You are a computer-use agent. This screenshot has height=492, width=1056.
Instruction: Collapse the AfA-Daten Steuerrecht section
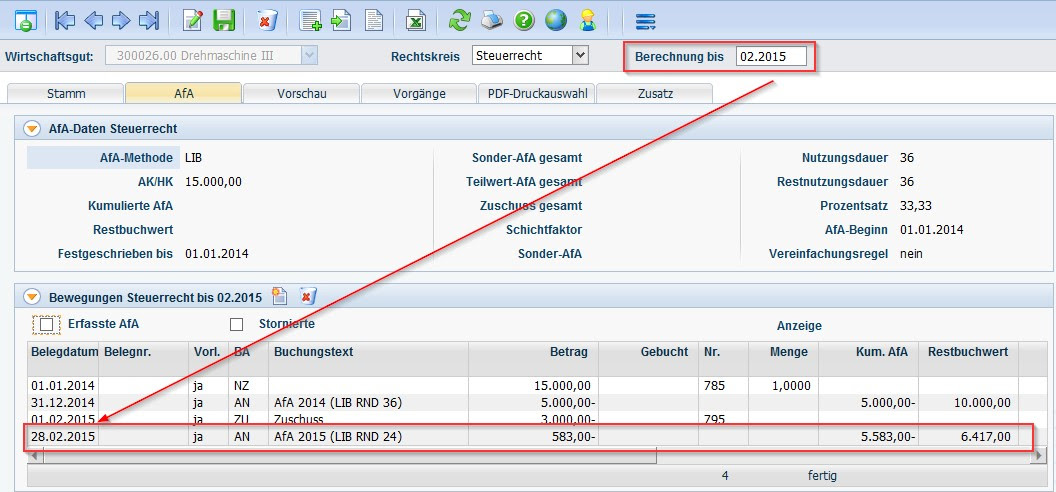click(31, 129)
